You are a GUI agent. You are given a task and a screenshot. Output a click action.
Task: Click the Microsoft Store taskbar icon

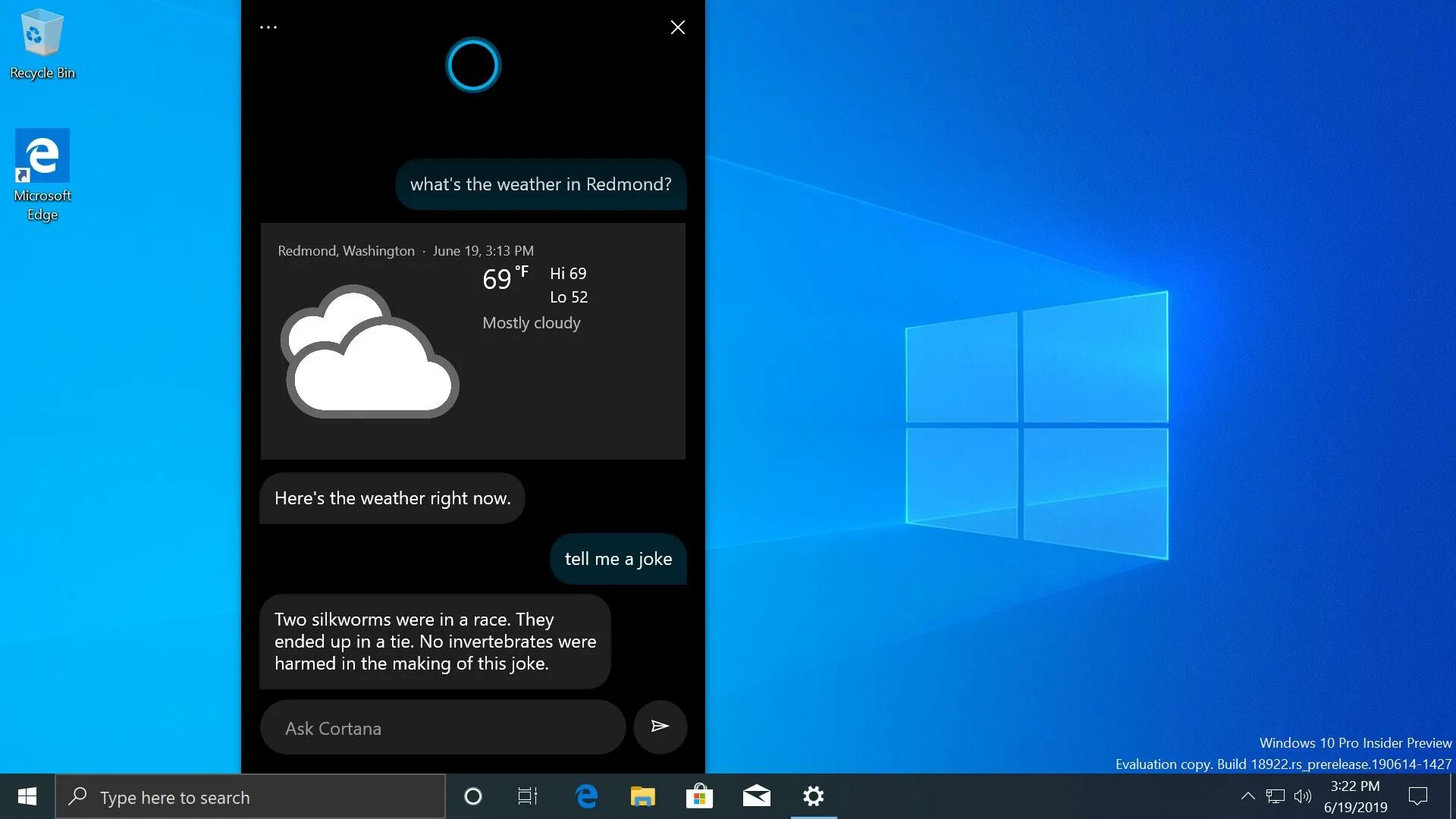(700, 796)
